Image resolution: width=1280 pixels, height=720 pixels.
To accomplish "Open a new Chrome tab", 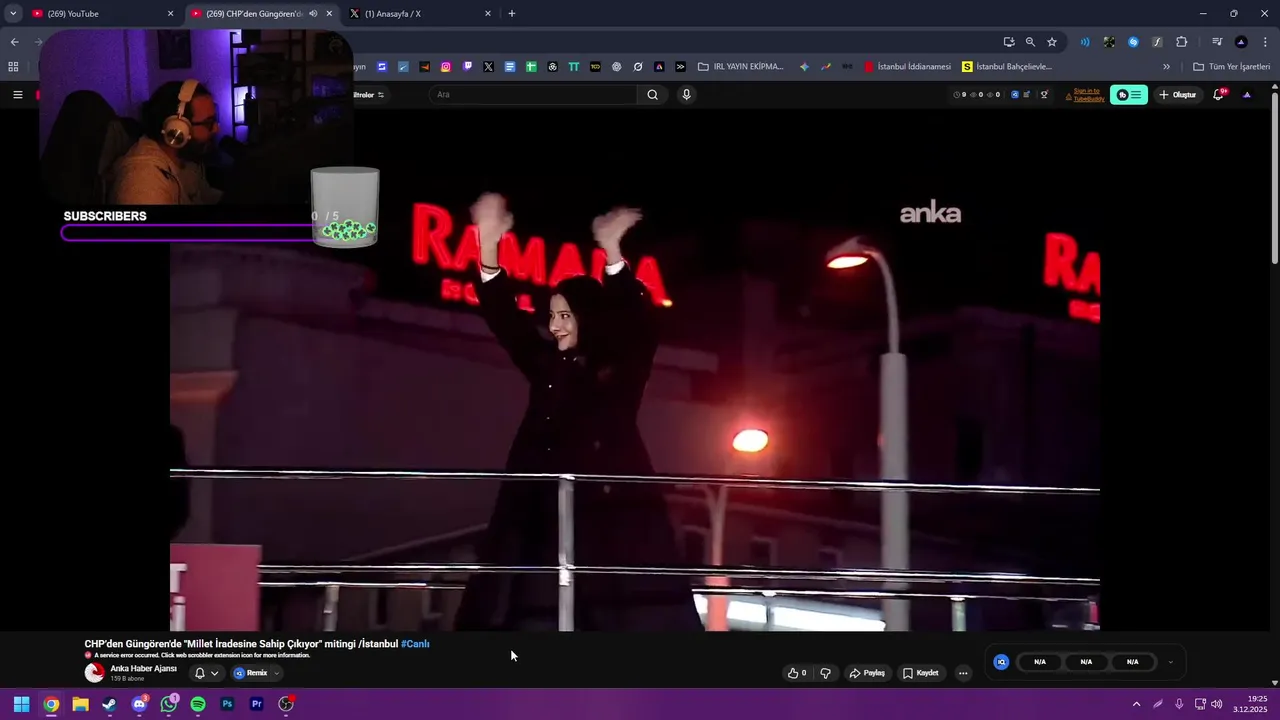I will [512, 14].
